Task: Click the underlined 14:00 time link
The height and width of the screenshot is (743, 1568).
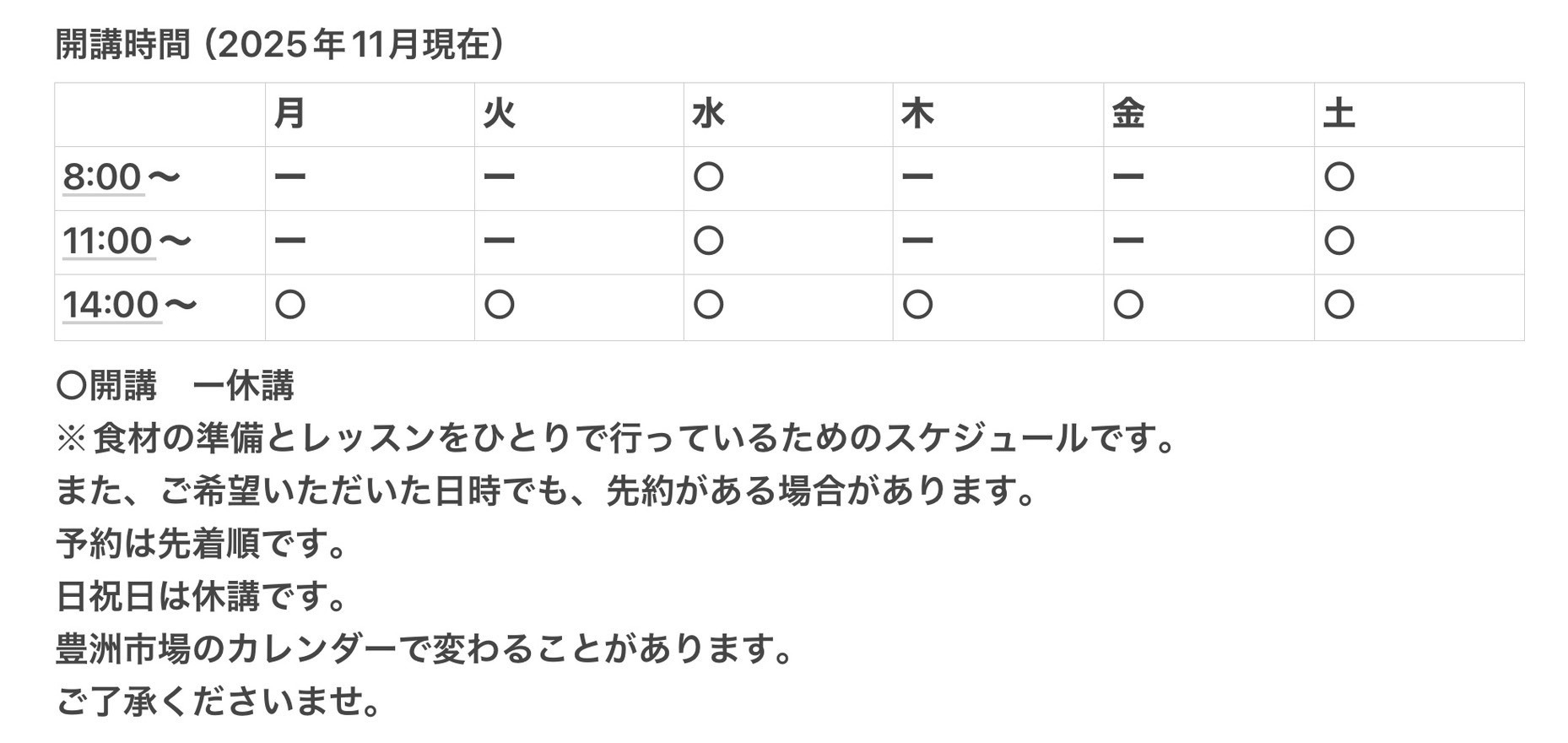Action: [111, 305]
